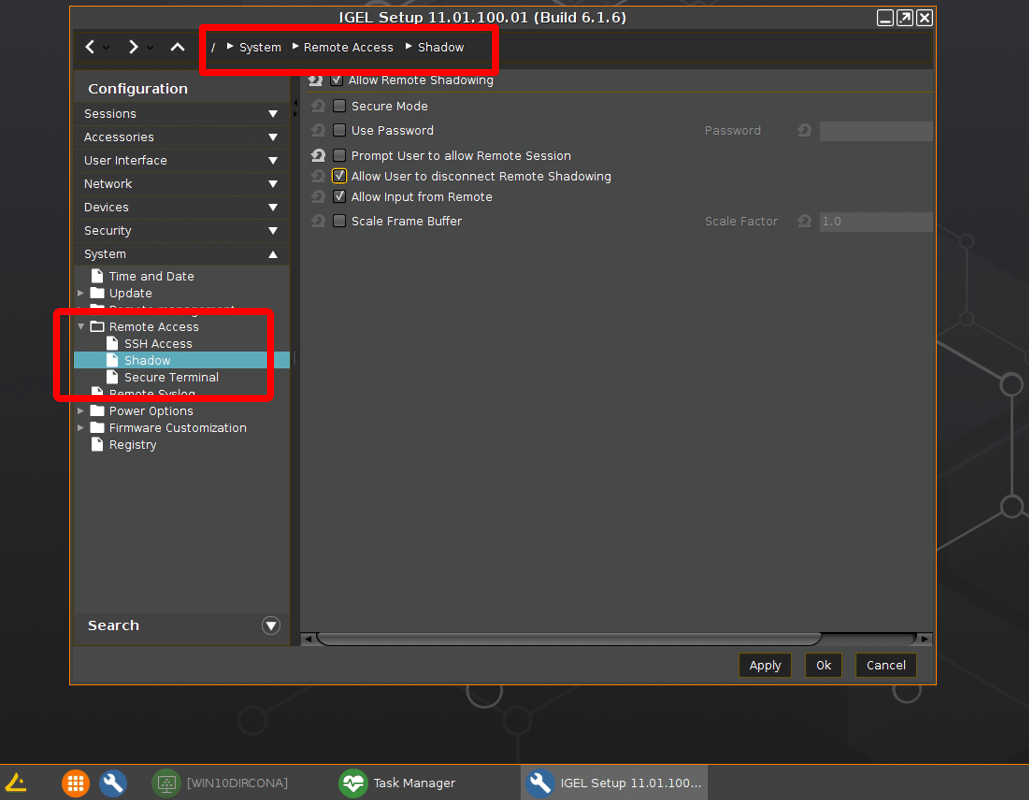Open the forward history dropdown arrow
1029x800 pixels.
[150, 47]
